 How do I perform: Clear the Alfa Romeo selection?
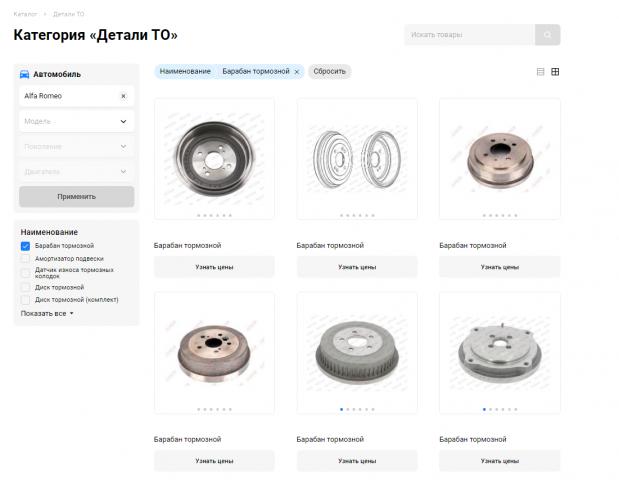[123, 96]
